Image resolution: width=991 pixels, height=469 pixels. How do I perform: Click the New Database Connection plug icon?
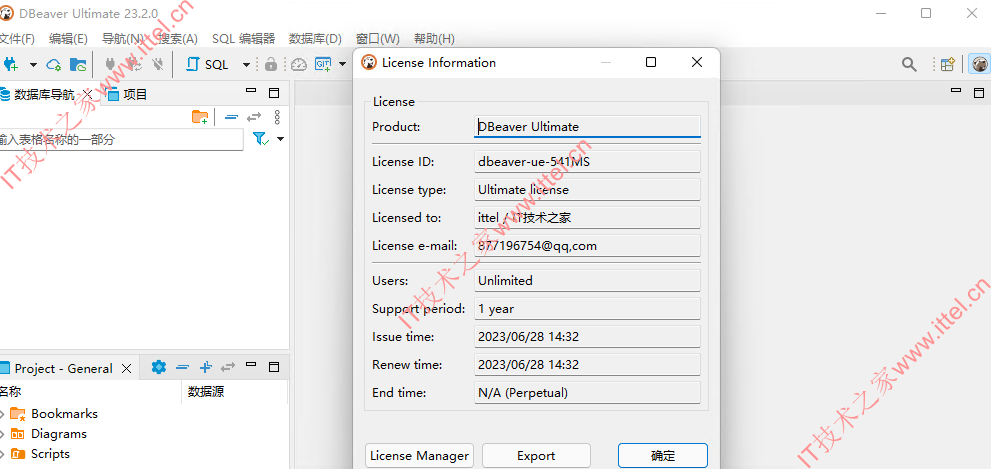[x=11, y=64]
